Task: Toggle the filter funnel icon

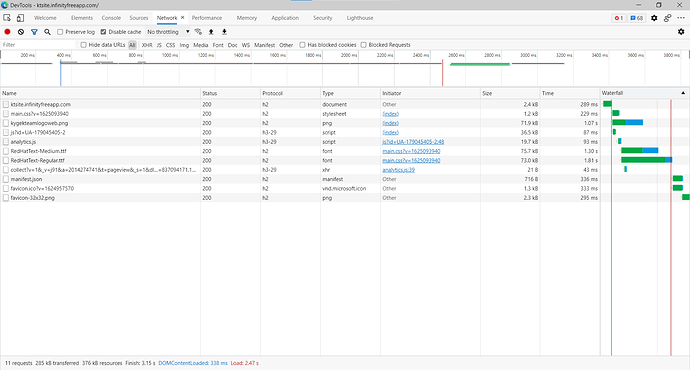Action: [34, 32]
